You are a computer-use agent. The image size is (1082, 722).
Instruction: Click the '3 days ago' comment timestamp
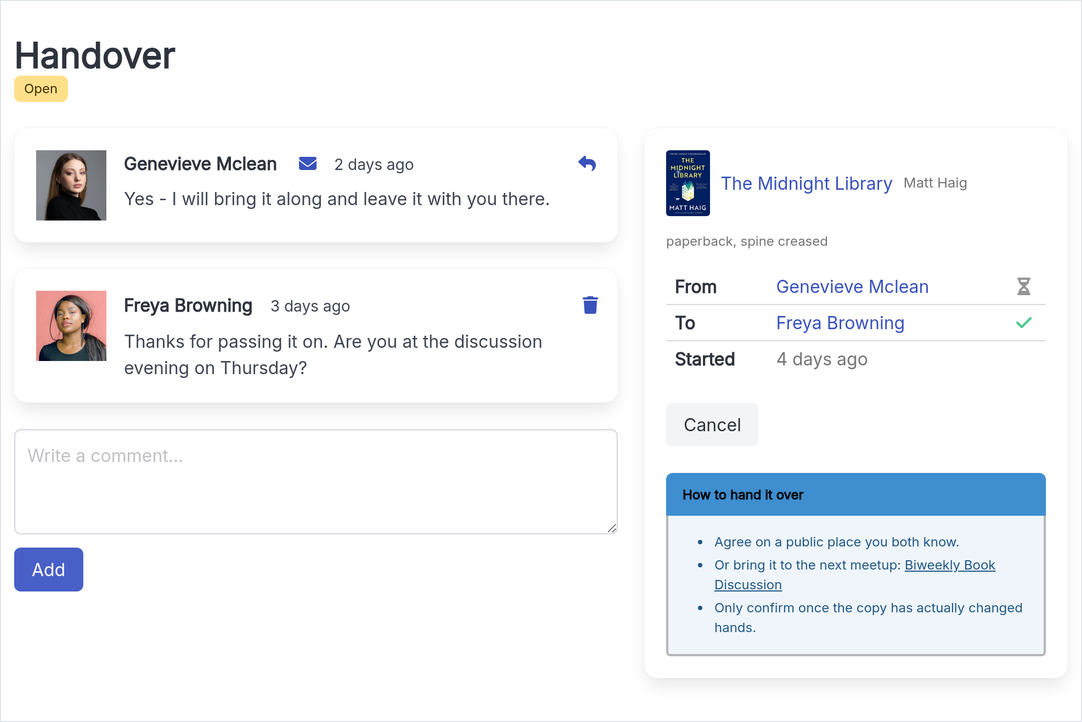(310, 306)
